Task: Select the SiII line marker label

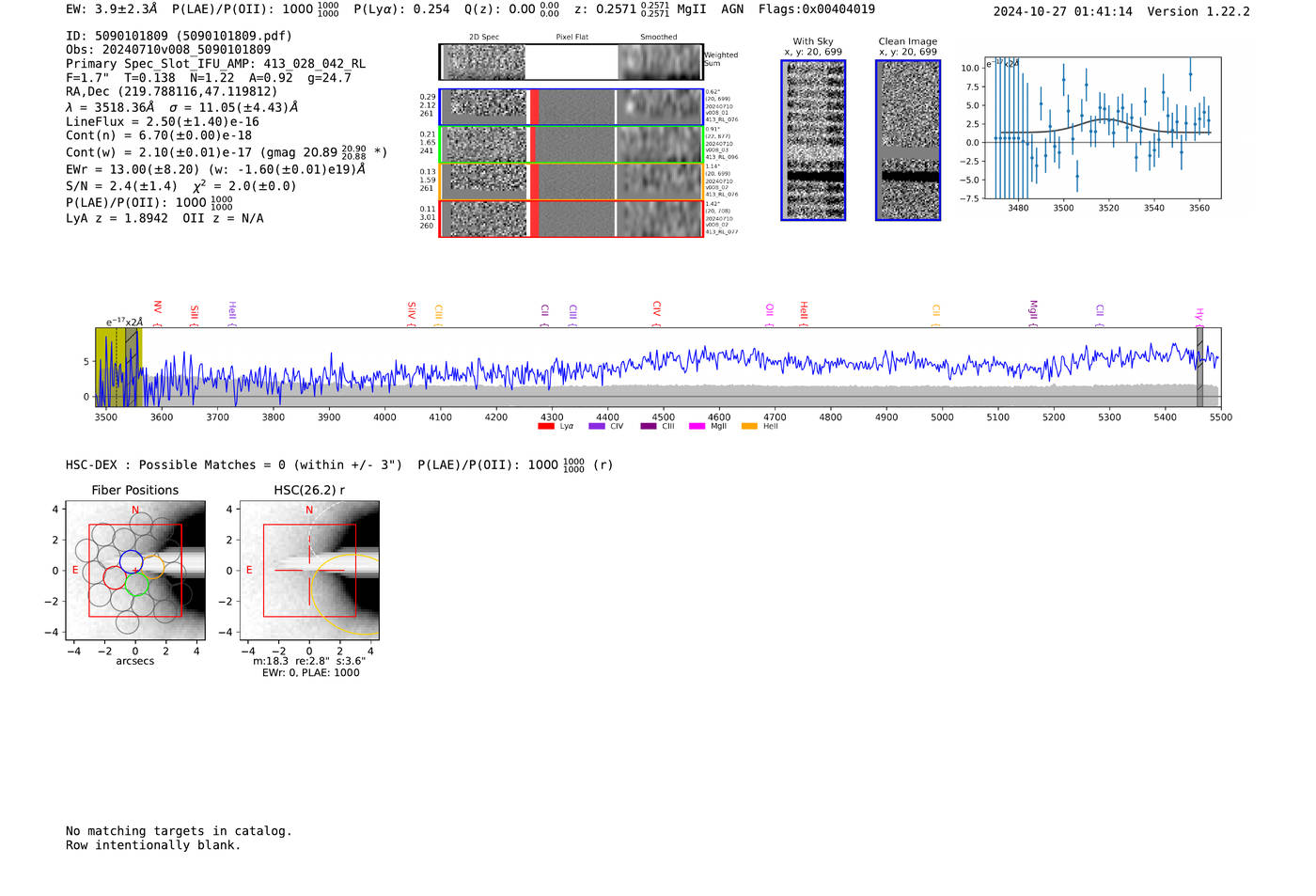Action: pos(194,316)
